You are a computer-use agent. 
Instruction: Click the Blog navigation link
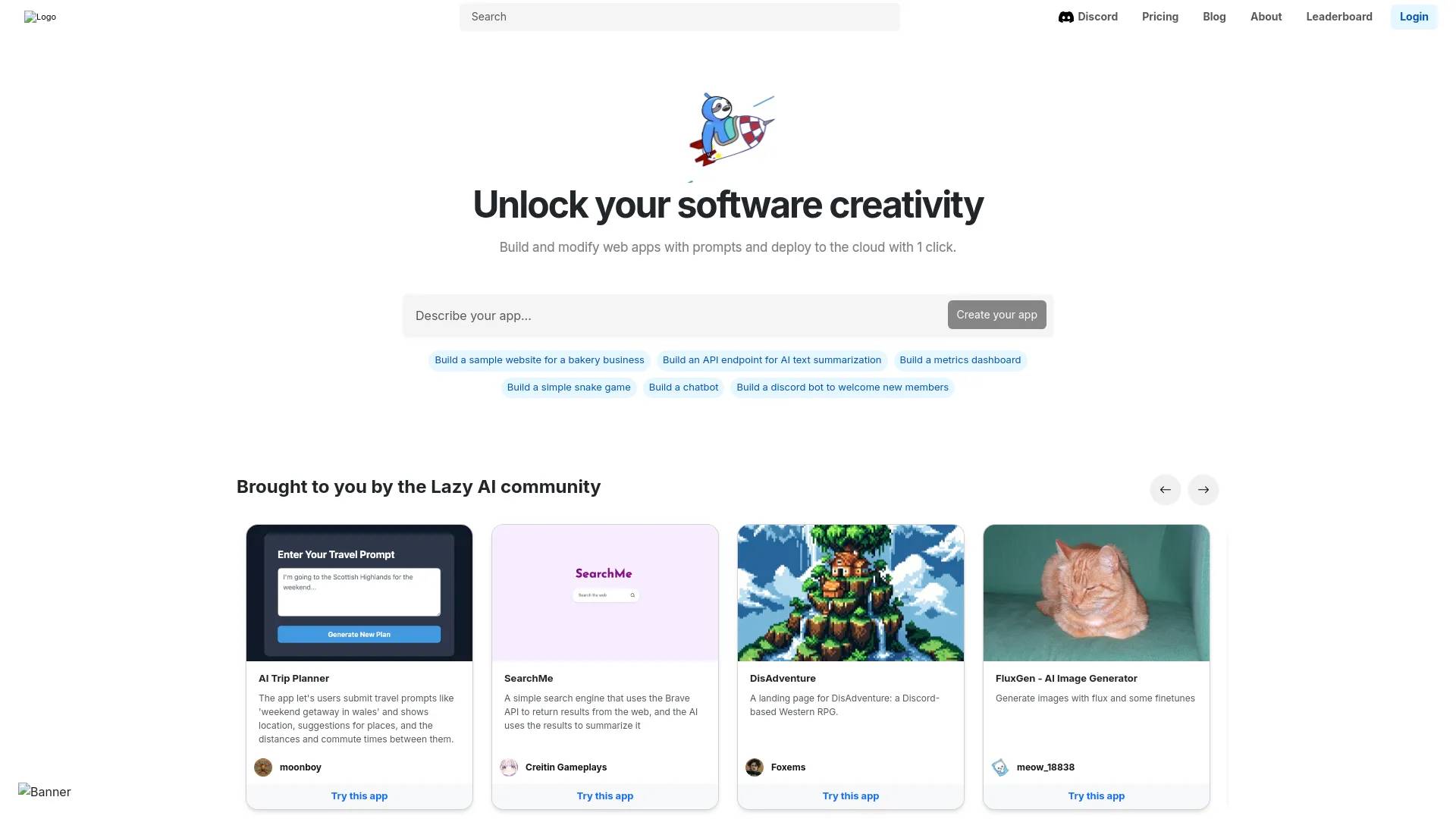[1214, 16]
